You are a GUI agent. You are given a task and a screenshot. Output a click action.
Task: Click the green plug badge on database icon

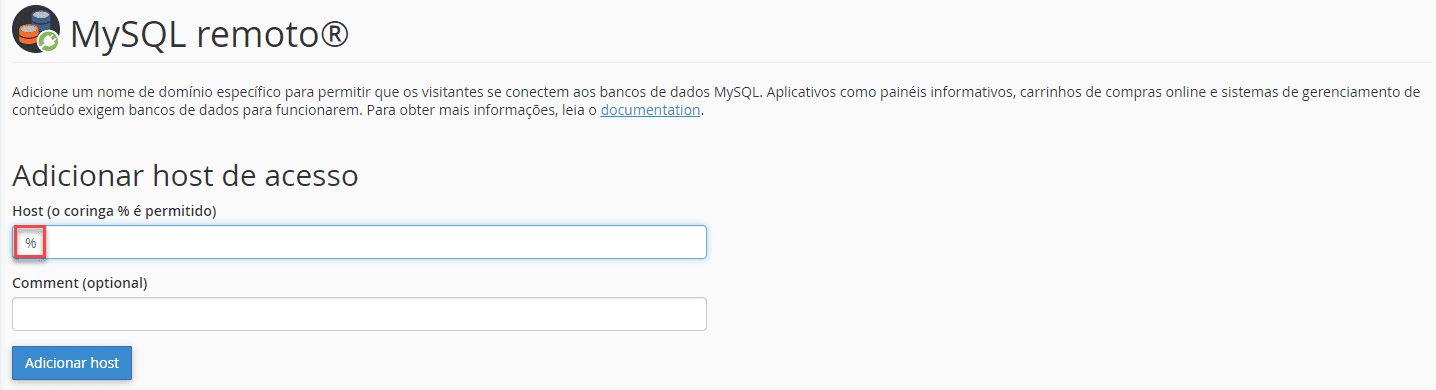(49, 43)
